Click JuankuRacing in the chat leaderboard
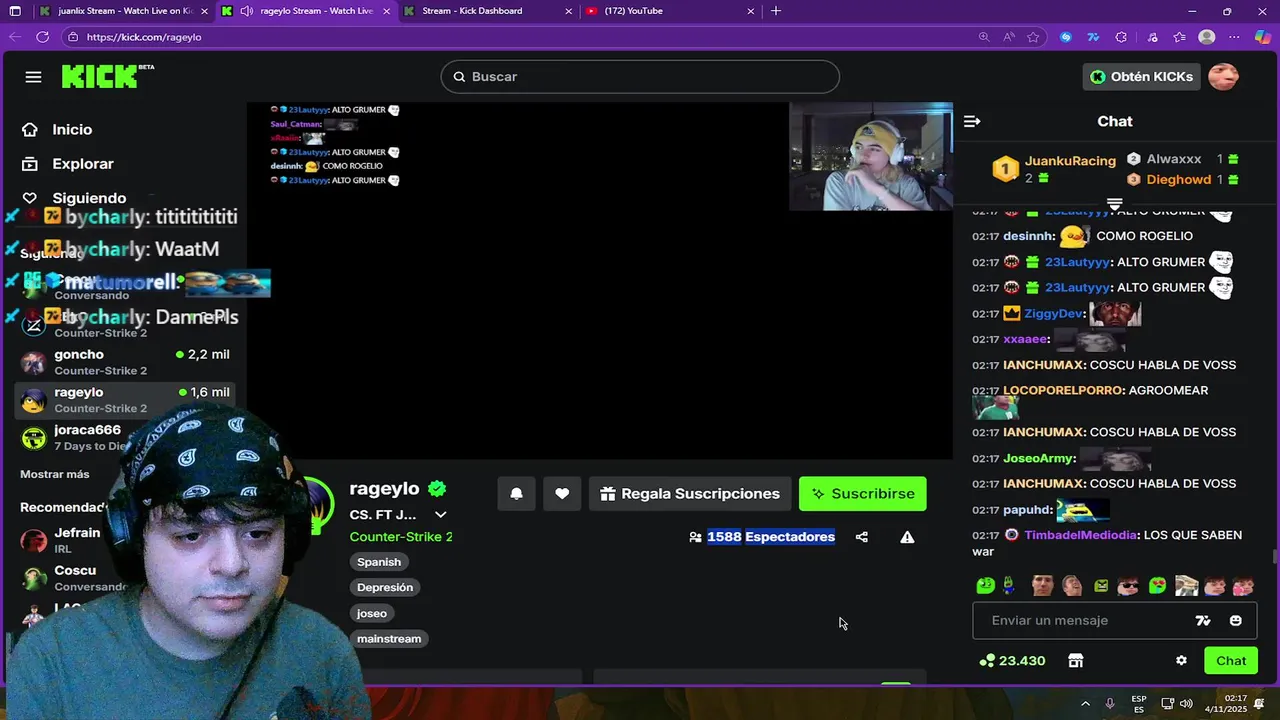 [1070, 161]
